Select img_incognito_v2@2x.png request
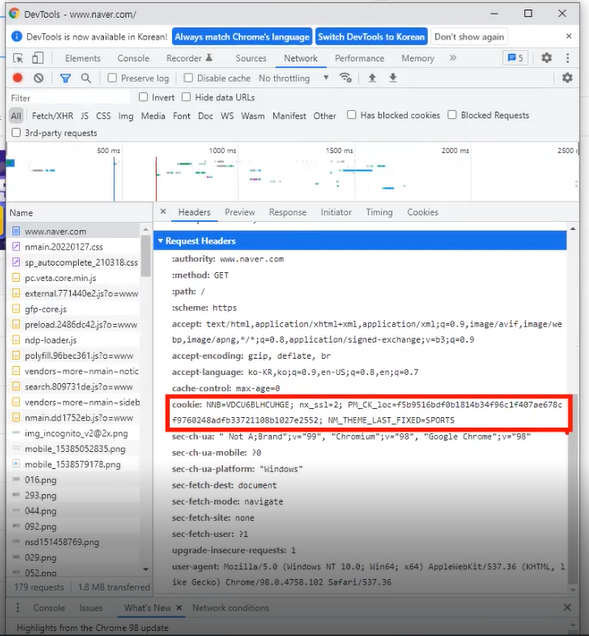589x636 pixels. coord(73,433)
